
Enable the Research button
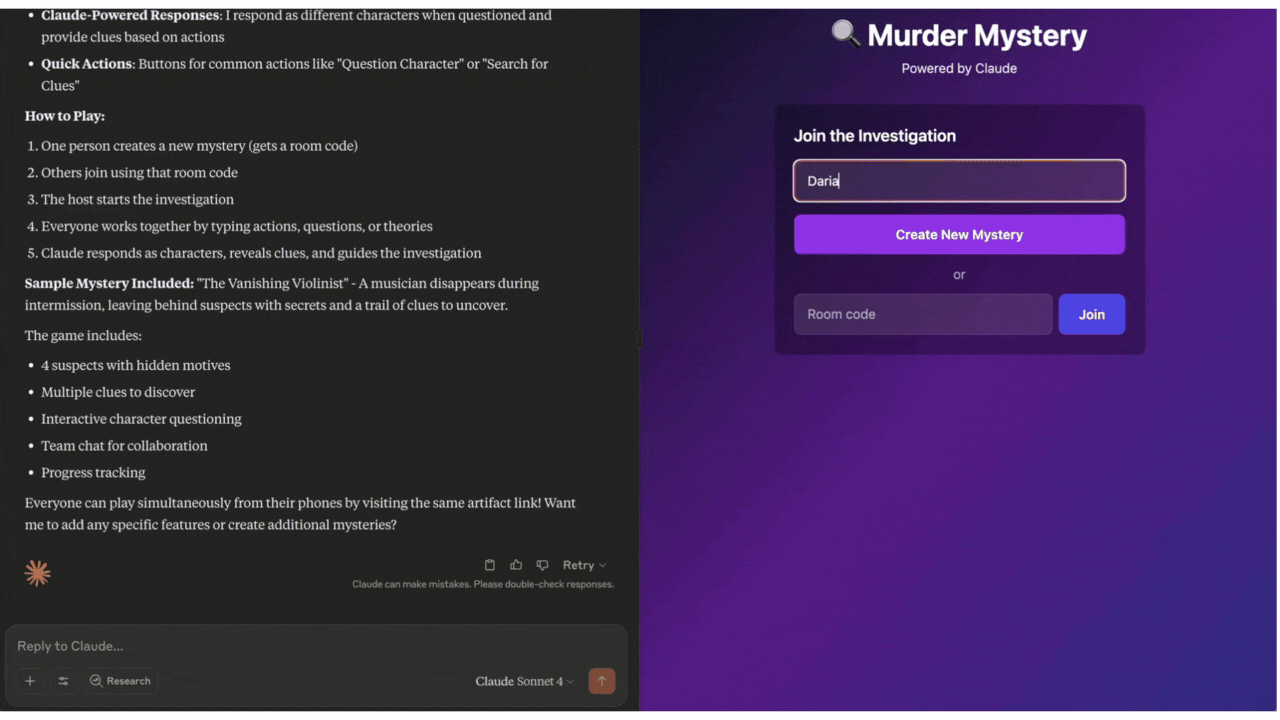pos(120,681)
